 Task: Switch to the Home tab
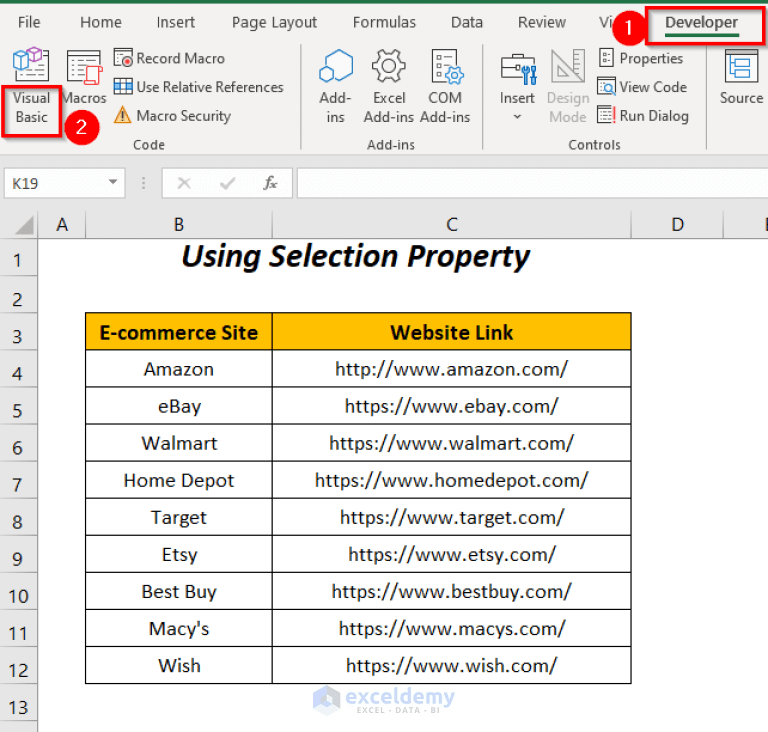(101, 22)
